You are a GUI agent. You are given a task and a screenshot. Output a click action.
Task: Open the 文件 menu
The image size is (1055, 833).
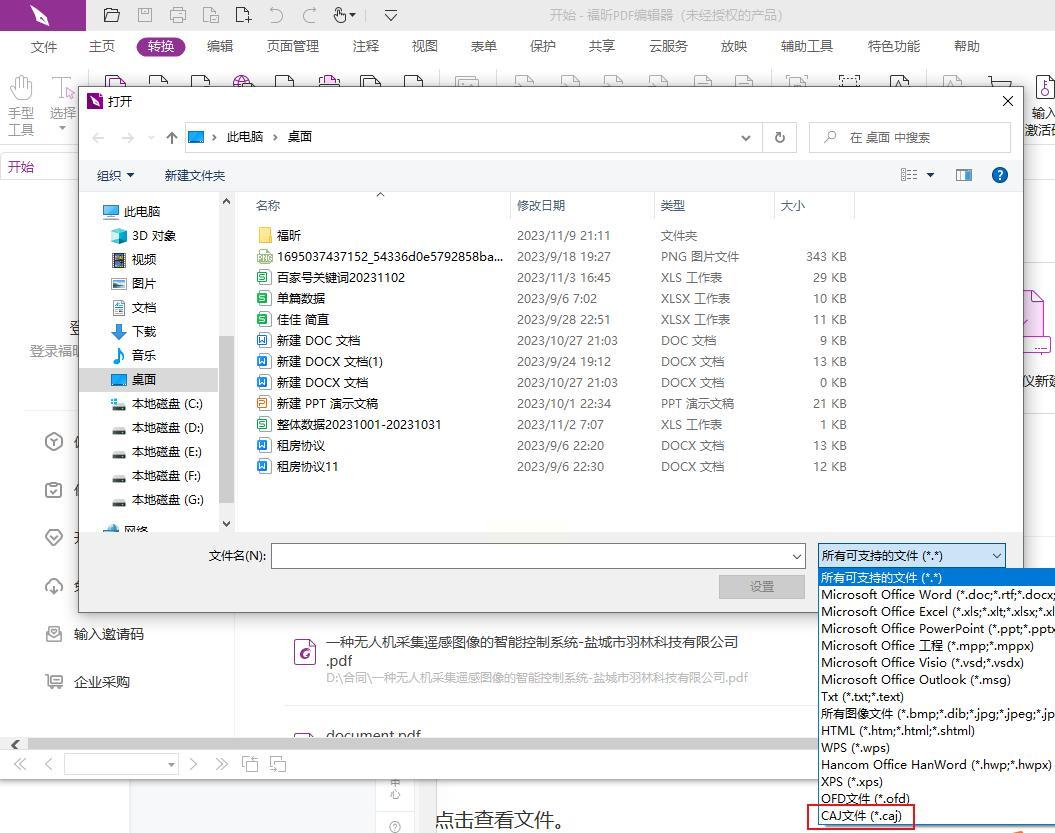(x=44, y=46)
